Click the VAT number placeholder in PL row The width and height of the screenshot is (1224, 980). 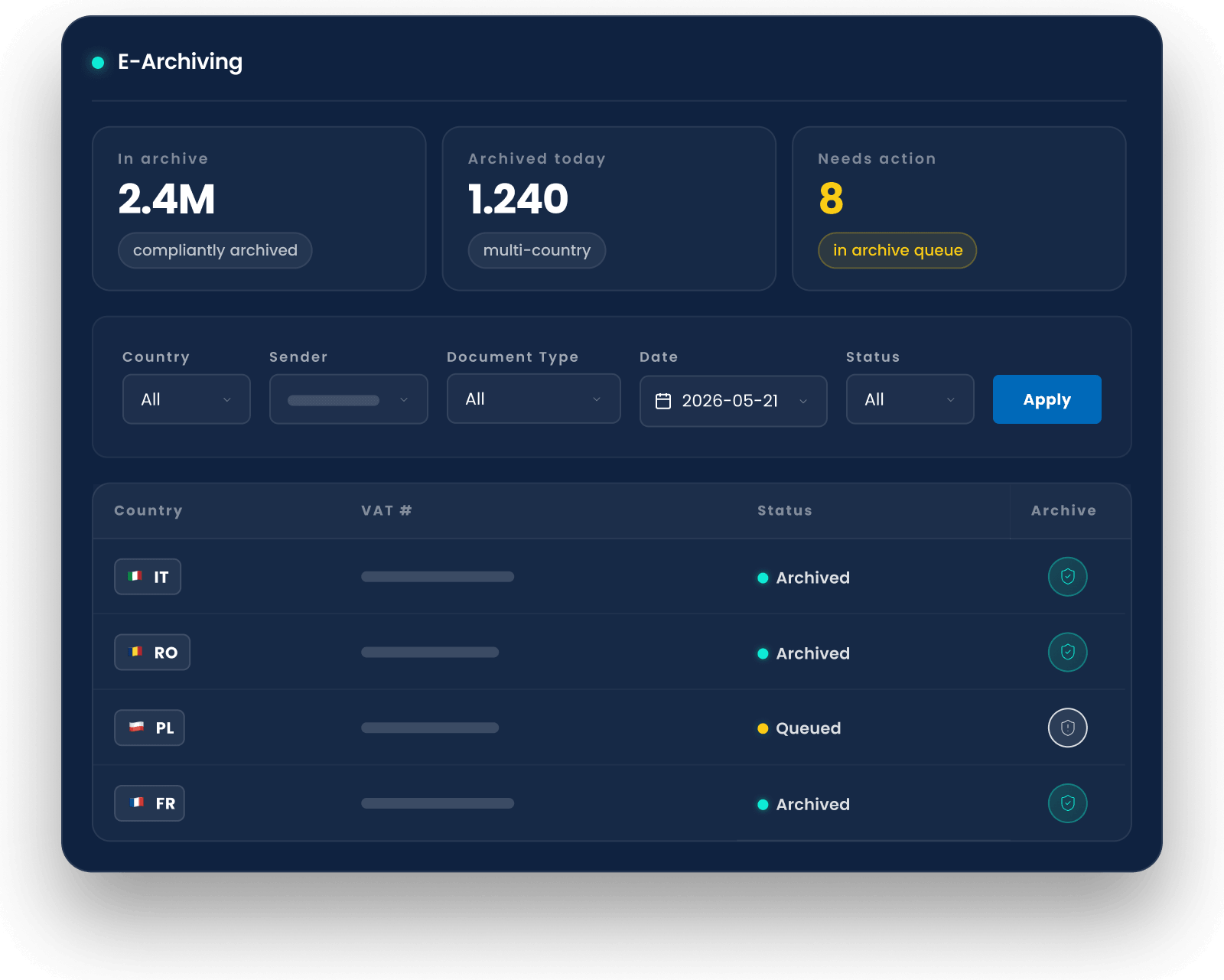point(430,728)
